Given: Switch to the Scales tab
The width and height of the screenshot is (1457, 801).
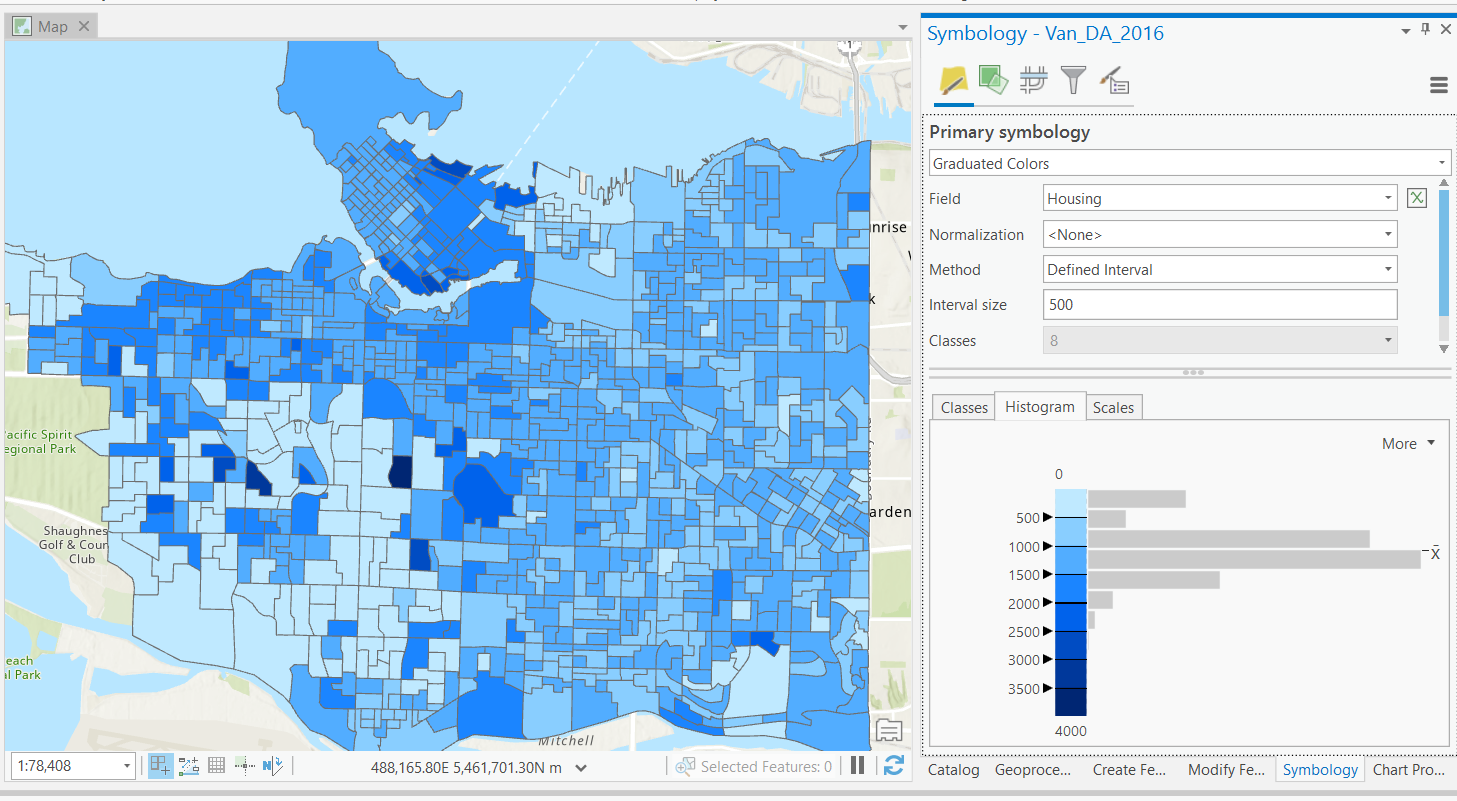Looking at the screenshot, I should pos(1113,408).
